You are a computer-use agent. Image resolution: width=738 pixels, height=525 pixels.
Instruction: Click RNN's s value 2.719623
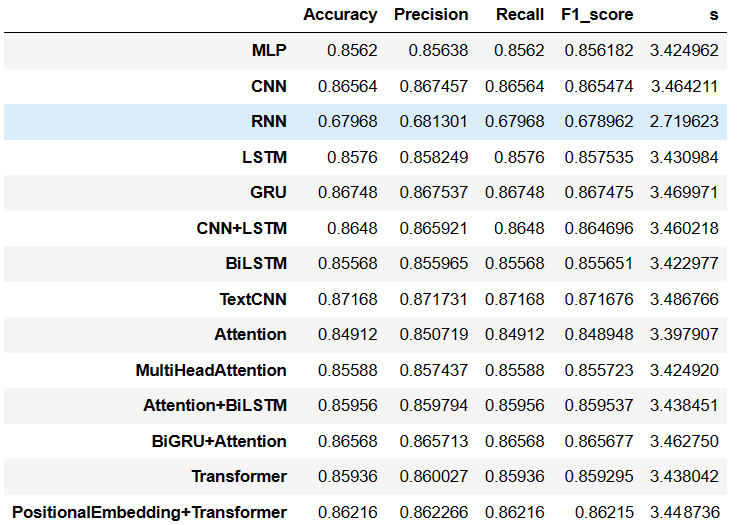pos(684,121)
